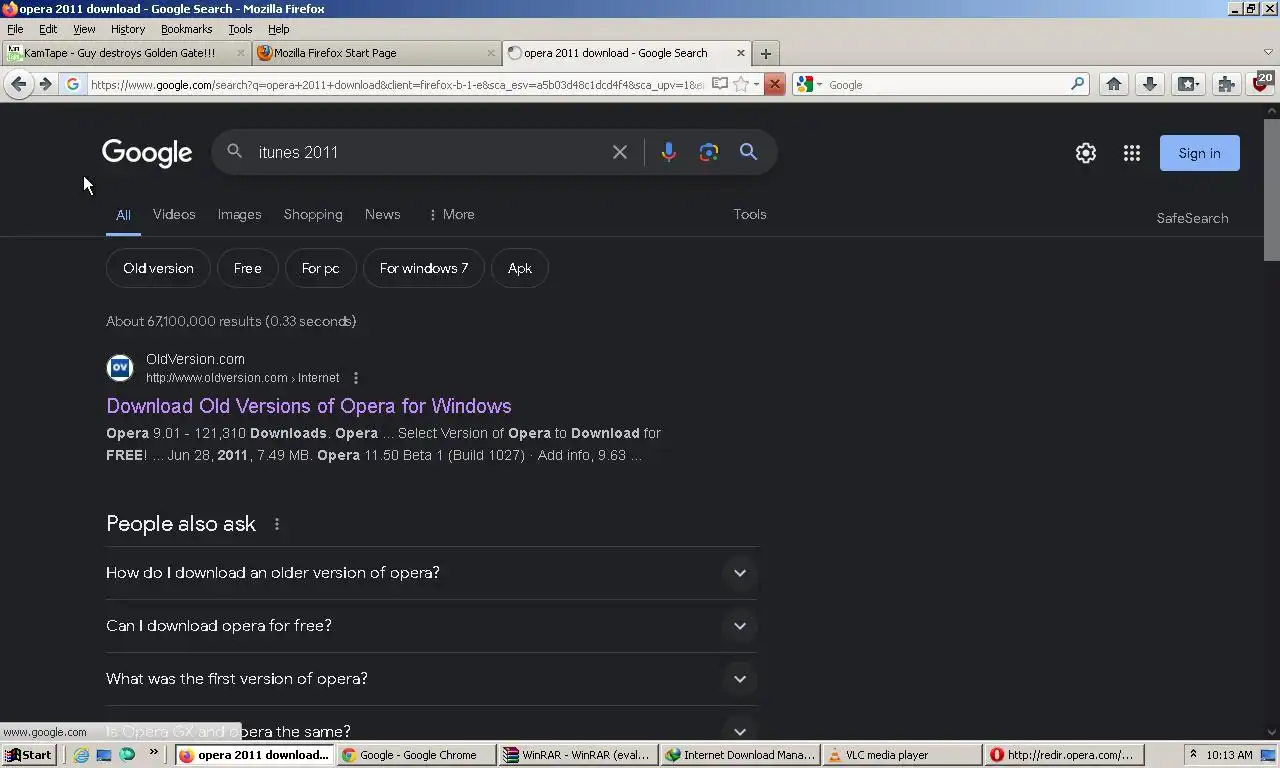Open Google quick settings gear

point(1086,153)
